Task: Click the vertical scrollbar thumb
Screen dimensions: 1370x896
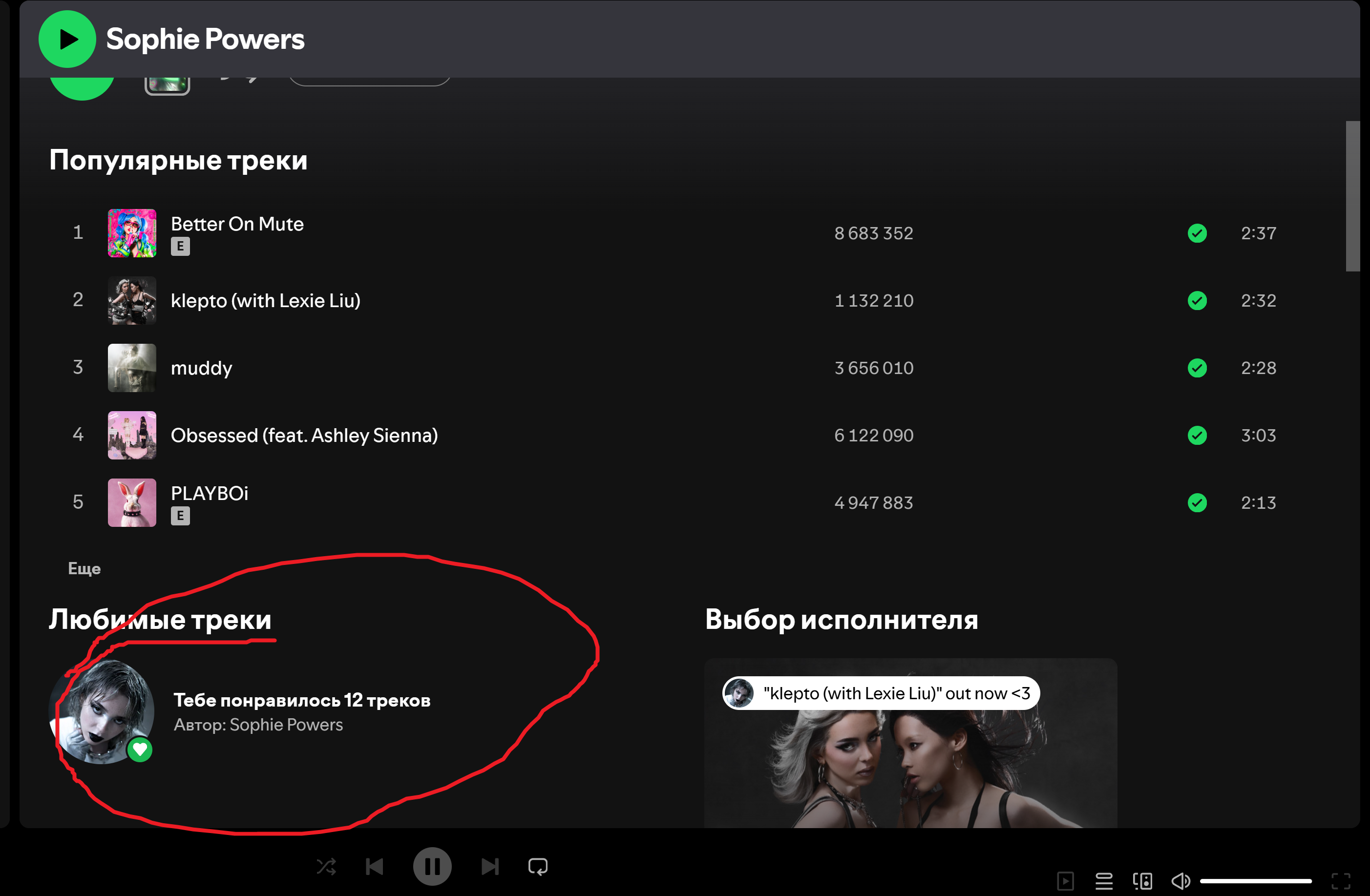Action: (x=1353, y=196)
